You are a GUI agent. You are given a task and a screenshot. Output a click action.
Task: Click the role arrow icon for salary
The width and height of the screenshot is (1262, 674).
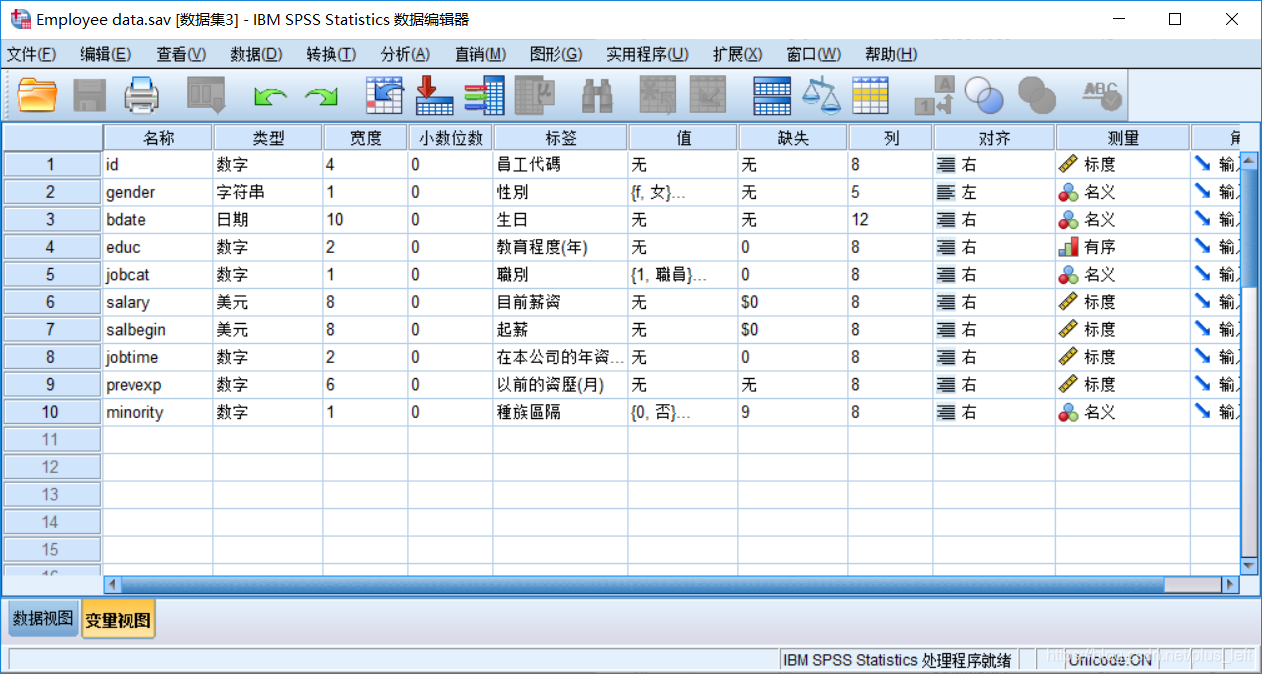[1202, 302]
